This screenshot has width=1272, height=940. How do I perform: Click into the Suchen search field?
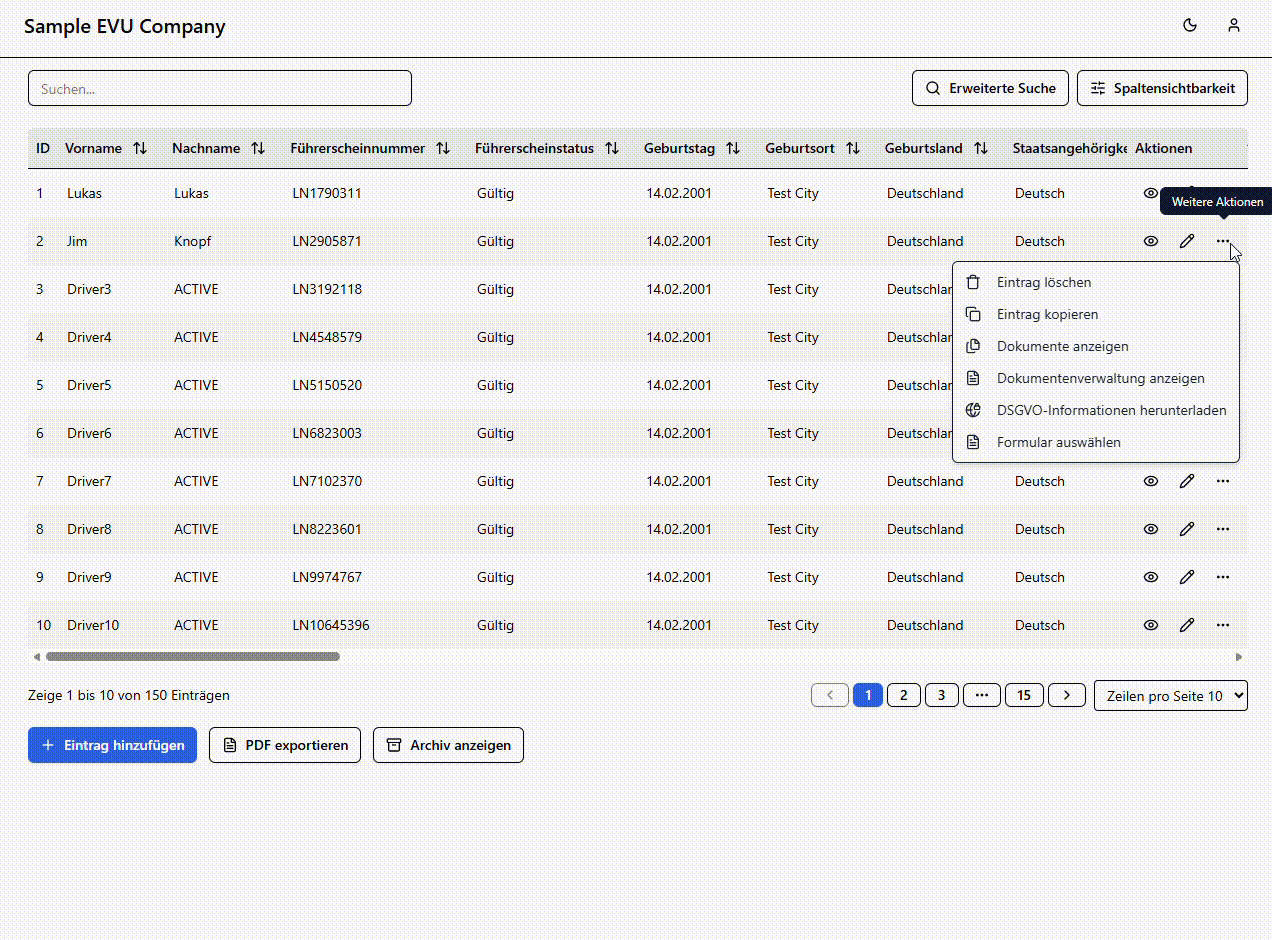220,88
